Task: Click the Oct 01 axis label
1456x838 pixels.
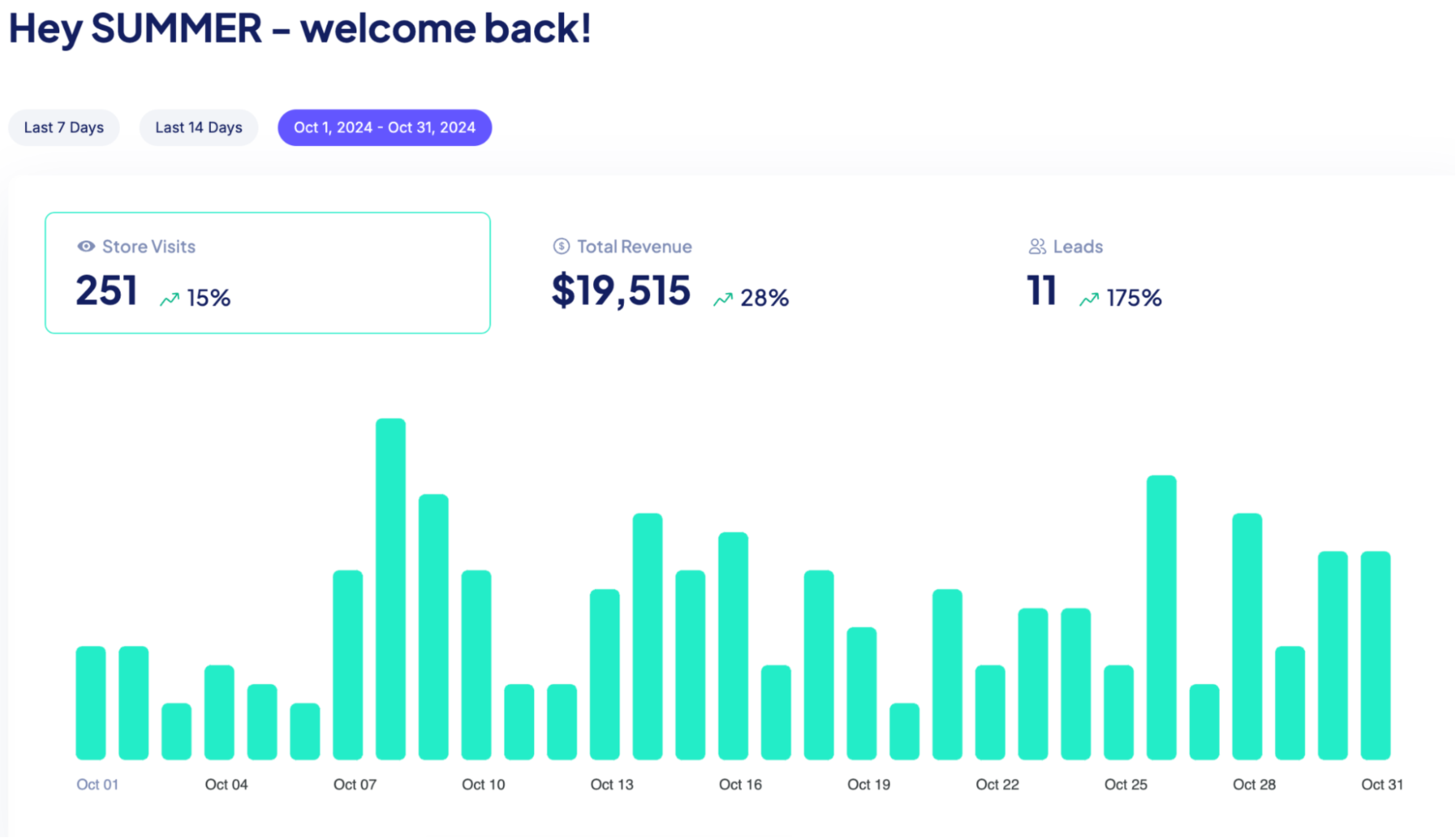Action: click(98, 785)
